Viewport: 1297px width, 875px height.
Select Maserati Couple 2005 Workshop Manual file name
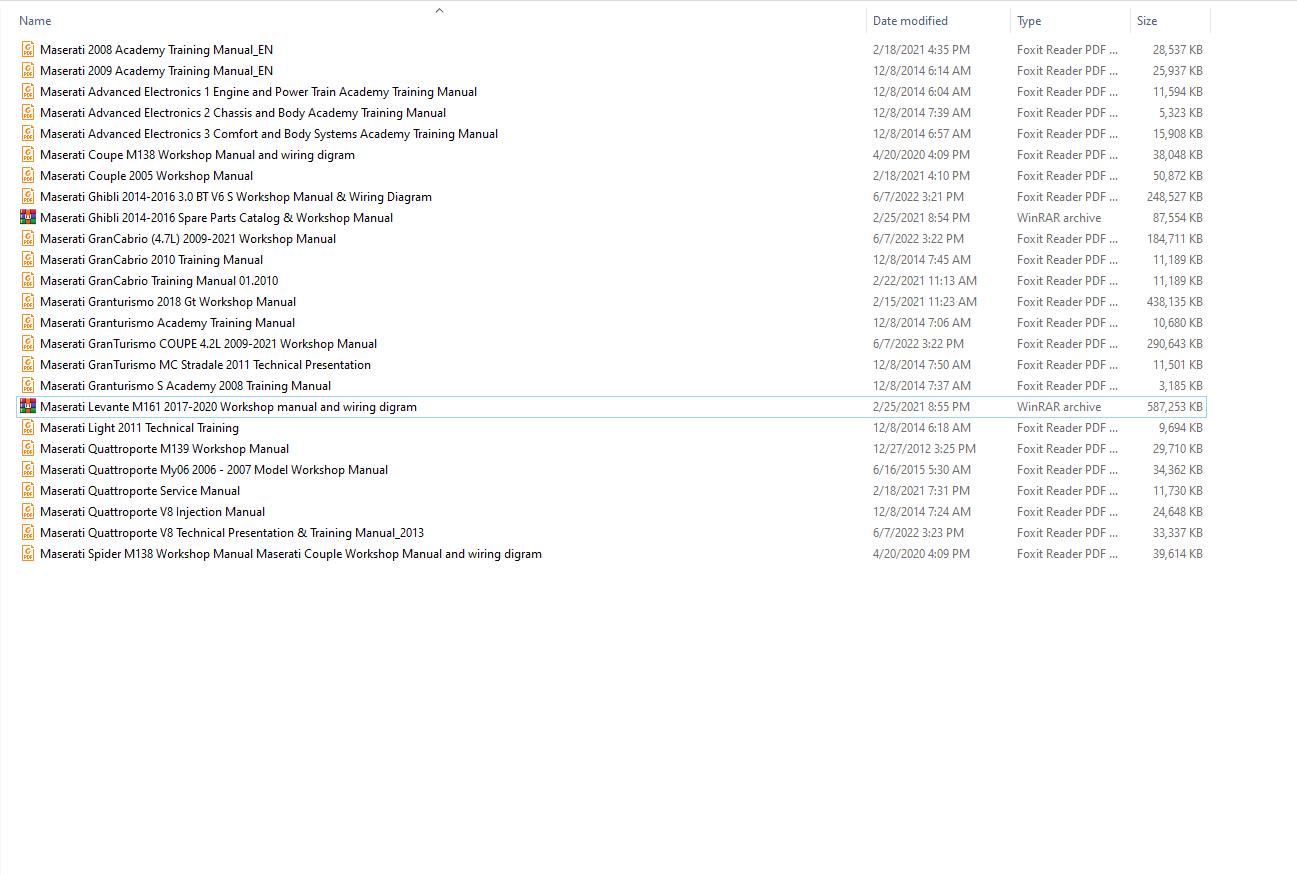tap(146, 175)
